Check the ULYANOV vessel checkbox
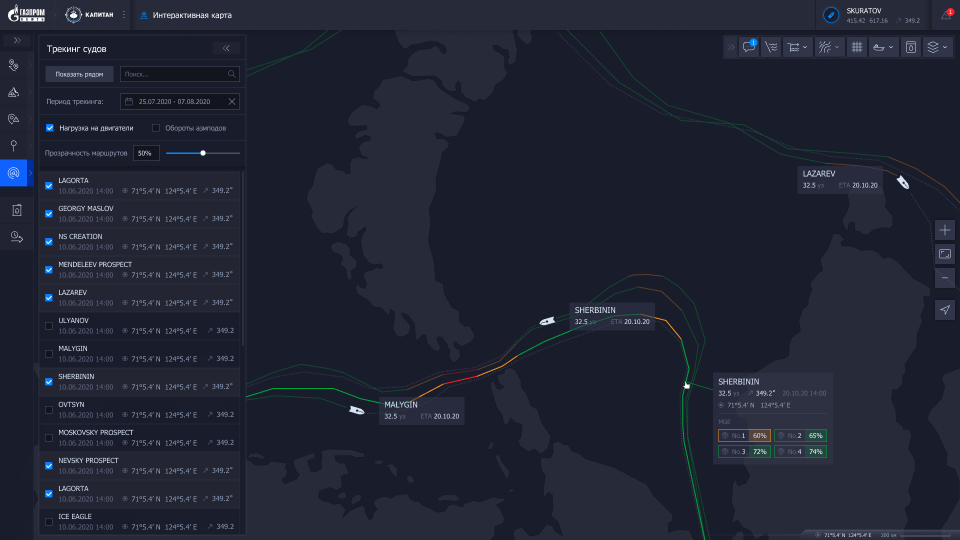The image size is (960, 540). point(50,325)
